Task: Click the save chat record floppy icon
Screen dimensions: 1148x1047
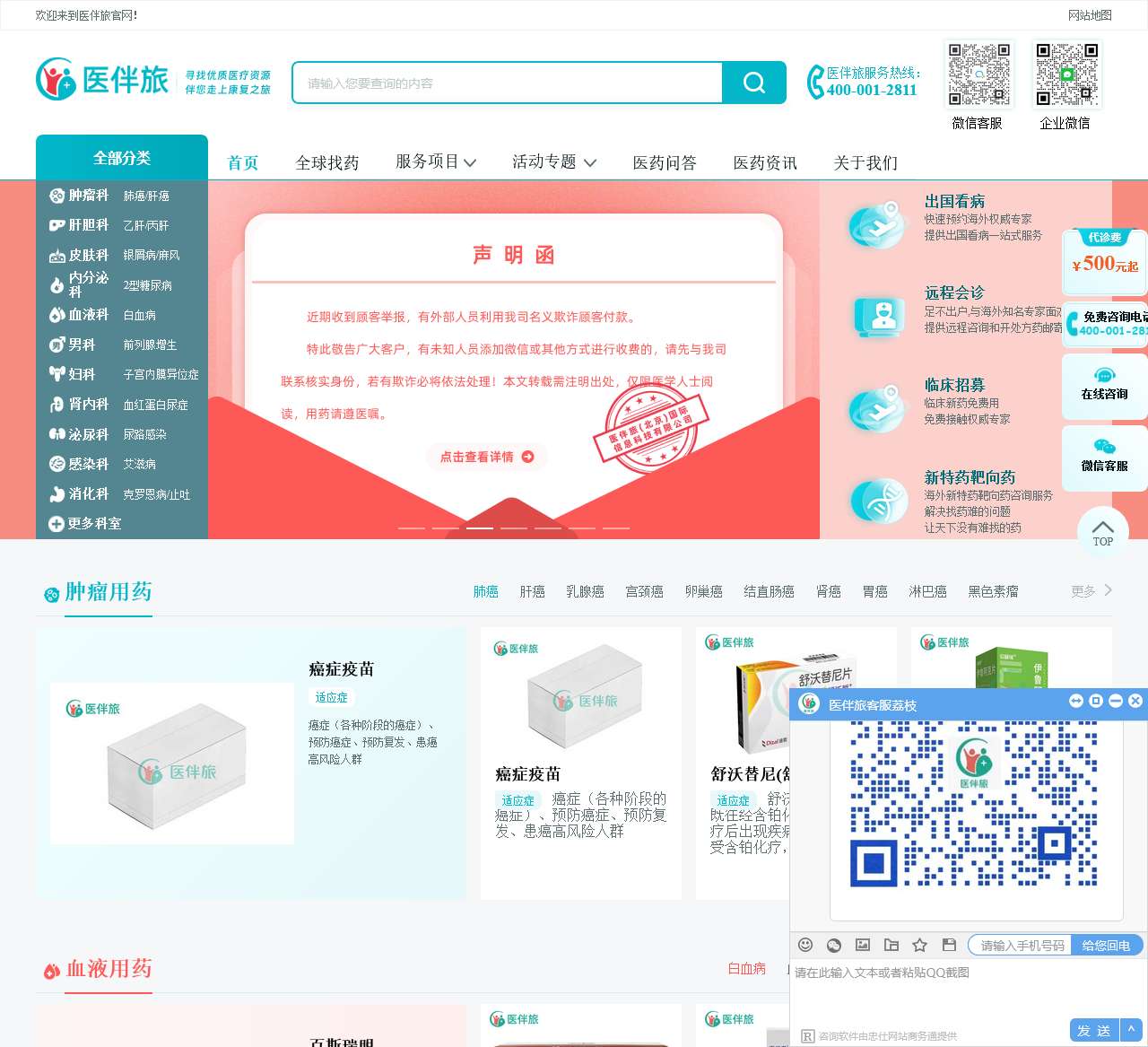Action: 948,945
